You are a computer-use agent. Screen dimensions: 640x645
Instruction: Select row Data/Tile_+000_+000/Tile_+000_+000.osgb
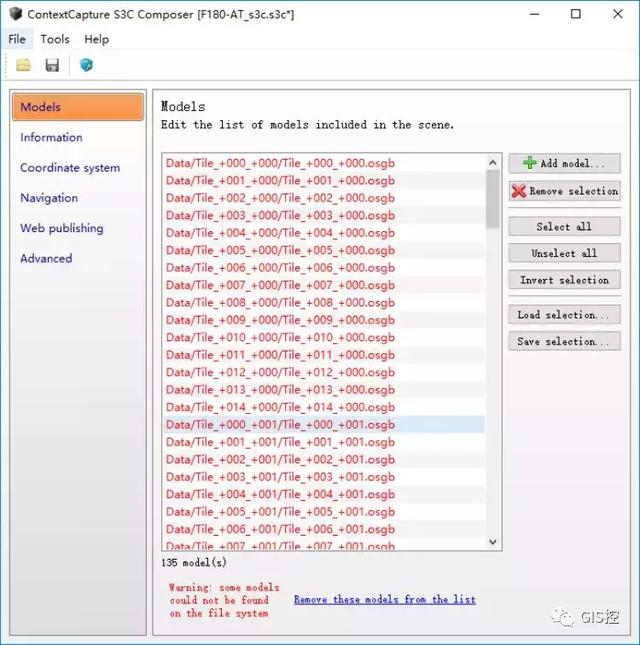pos(324,163)
